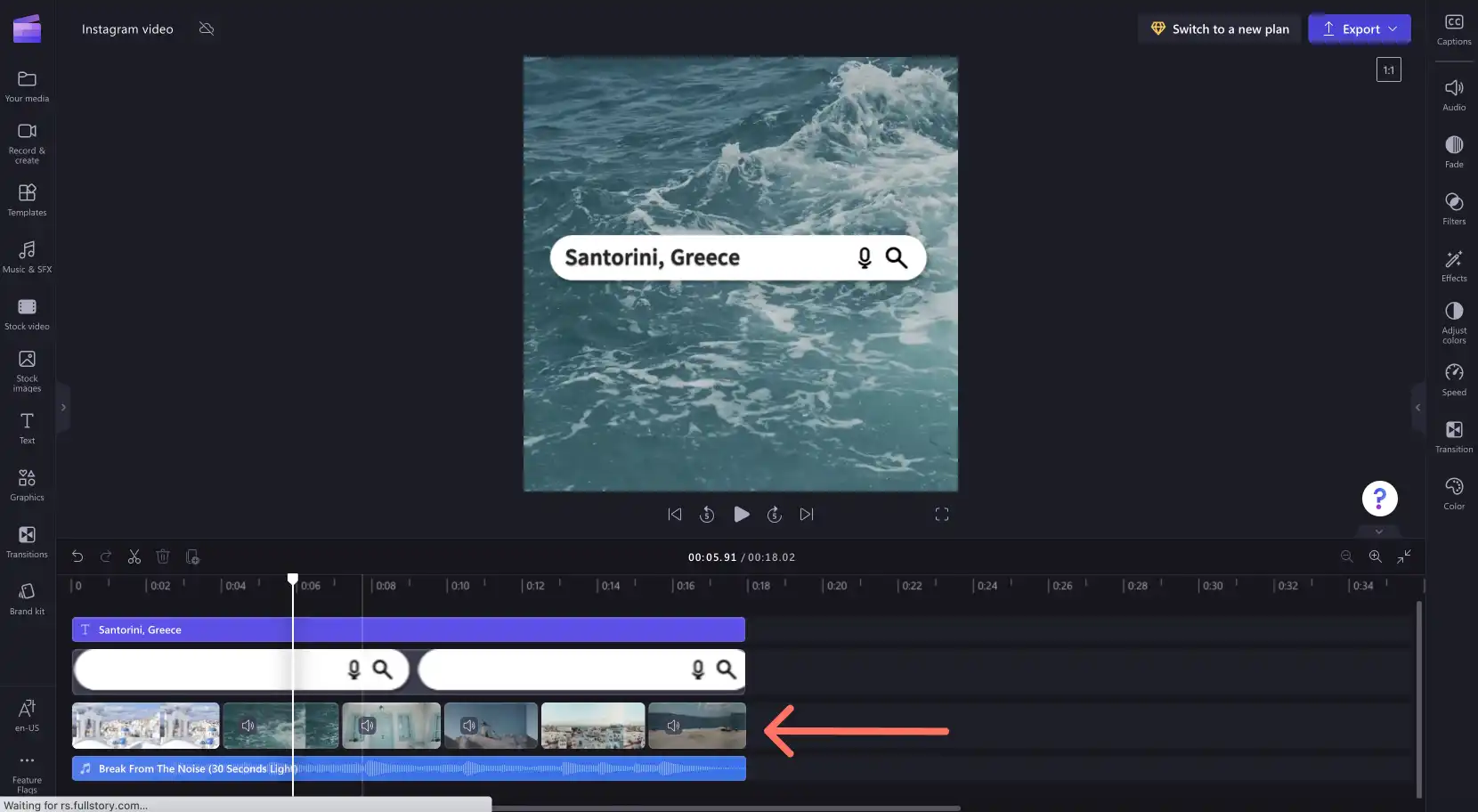
Task: Toggle mute on the ocean wave clip
Action: [x=248, y=726]
